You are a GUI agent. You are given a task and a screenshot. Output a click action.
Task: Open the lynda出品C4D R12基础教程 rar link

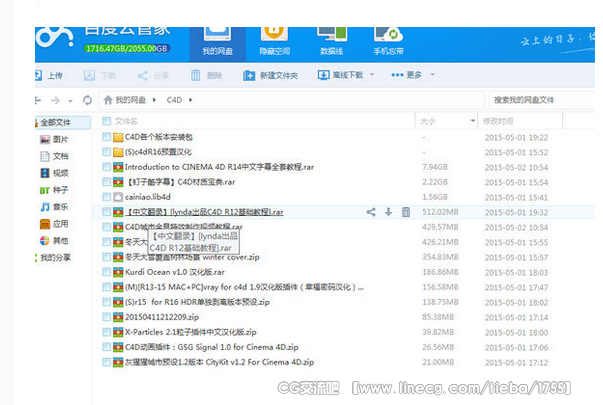(204, 212)
